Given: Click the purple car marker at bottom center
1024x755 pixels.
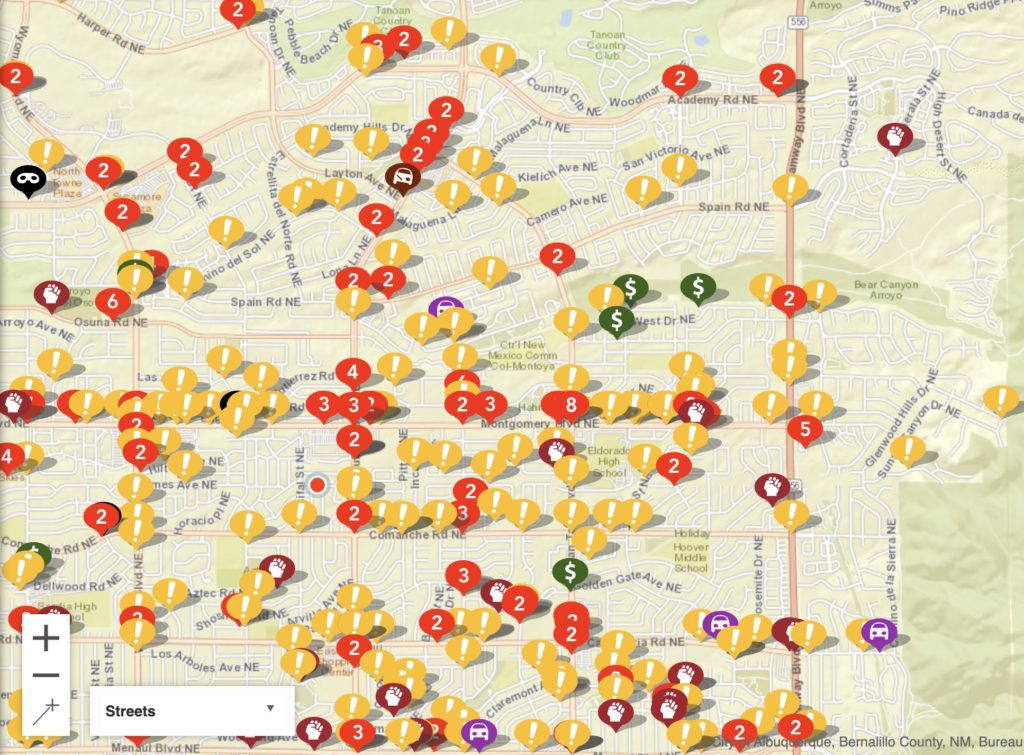Looking at the screenshot, I should [479, 734].
